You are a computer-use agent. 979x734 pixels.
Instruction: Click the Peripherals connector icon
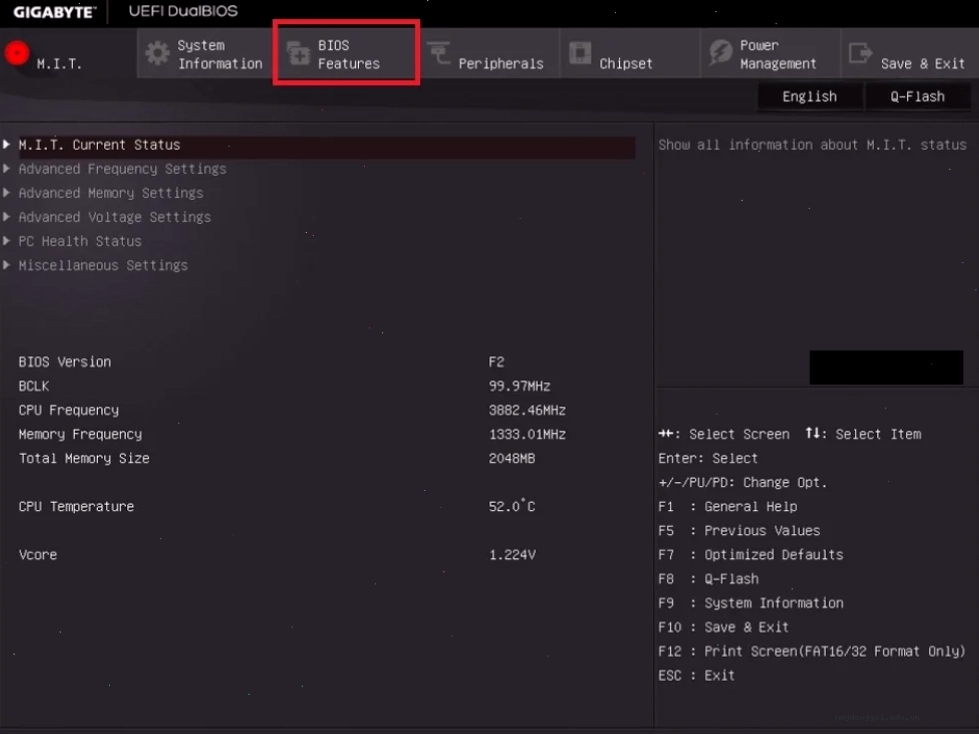click(x=439, y=53)
